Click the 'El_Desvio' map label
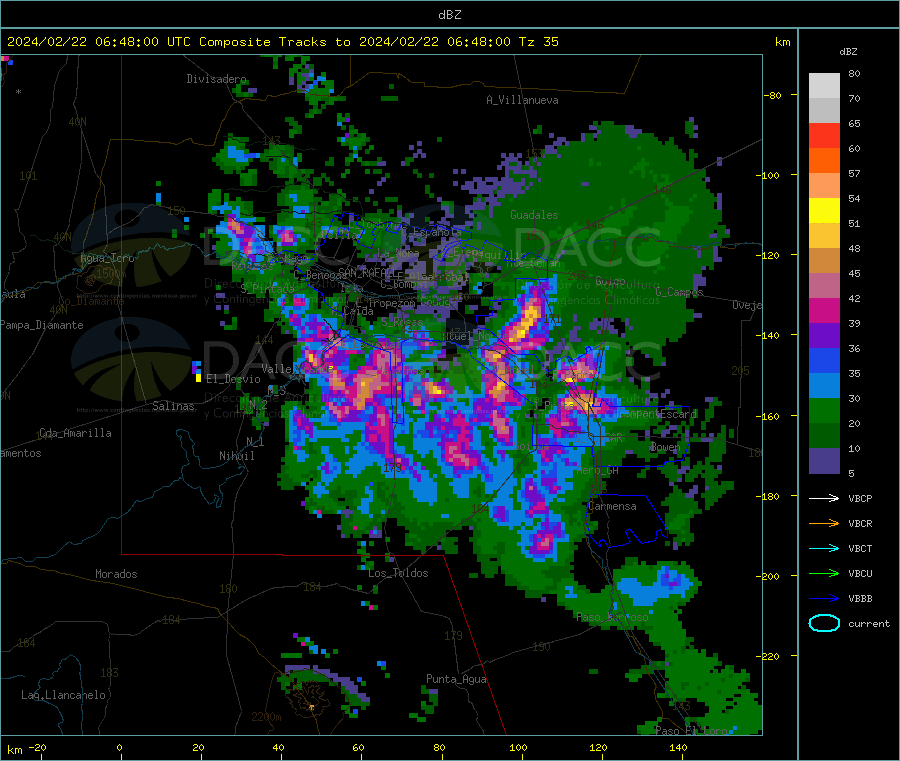This screenshot has width=900, height=761. 233,379
